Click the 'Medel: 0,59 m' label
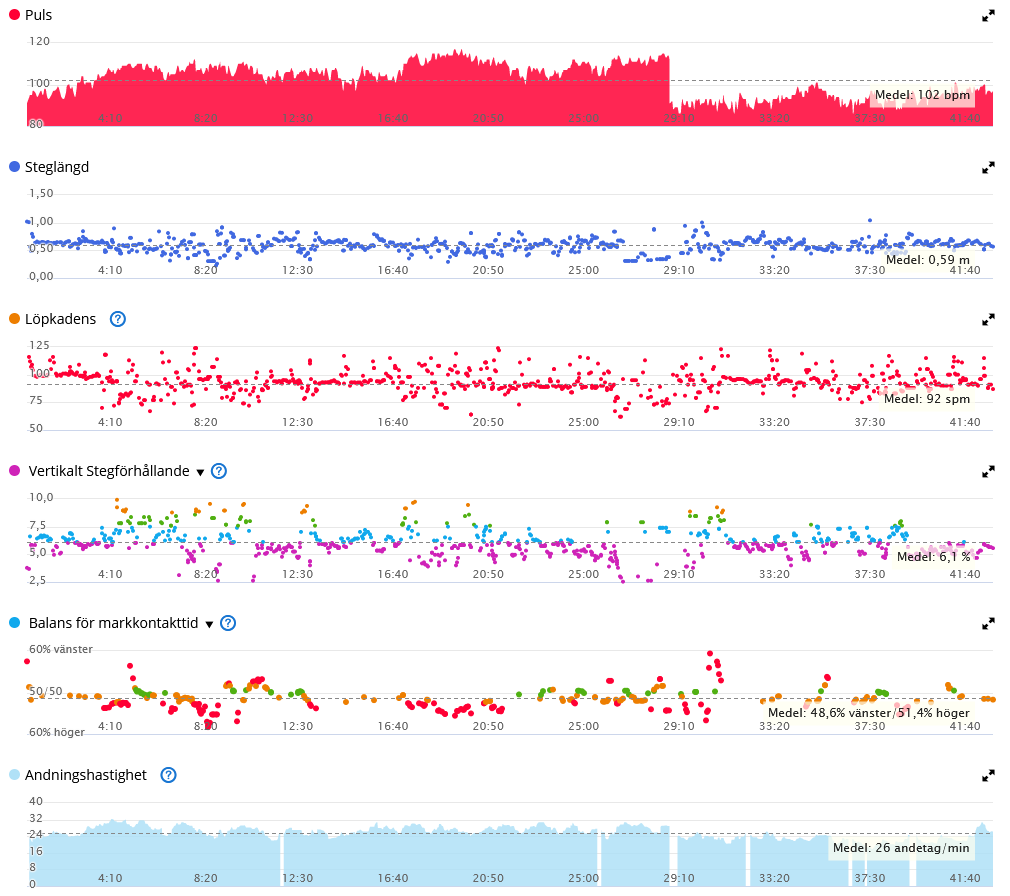Screen dimensions: 1010x896 tap(928, 260)
